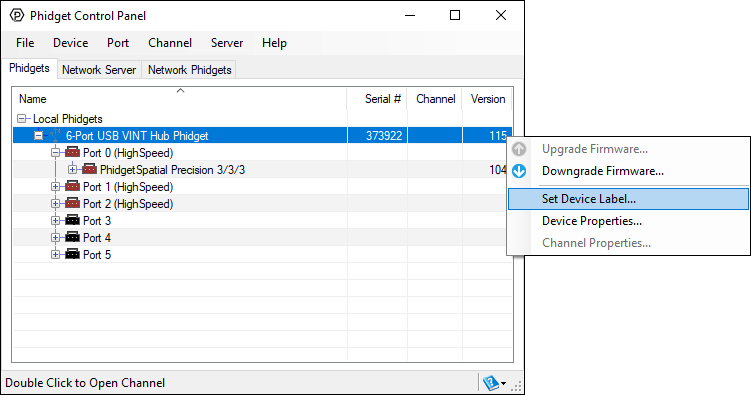Maximize the Phidget Control Panel window
This screenshot has width=751, height=395.
(455, 15)
